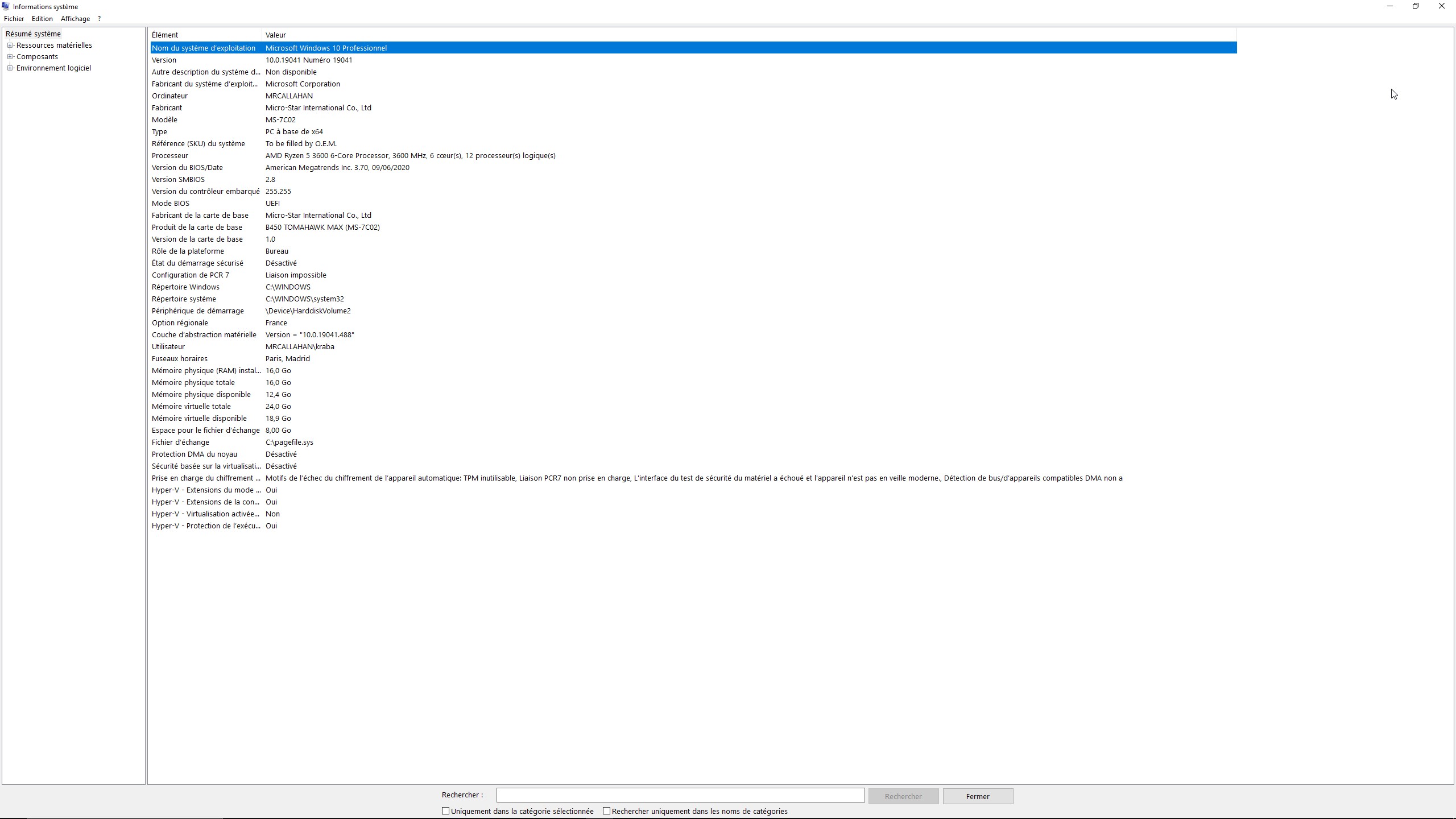This screenshot has width=1456, height=819.
Task: Select the Fabricant Micro-Star International row
Action: coord(693,108)
